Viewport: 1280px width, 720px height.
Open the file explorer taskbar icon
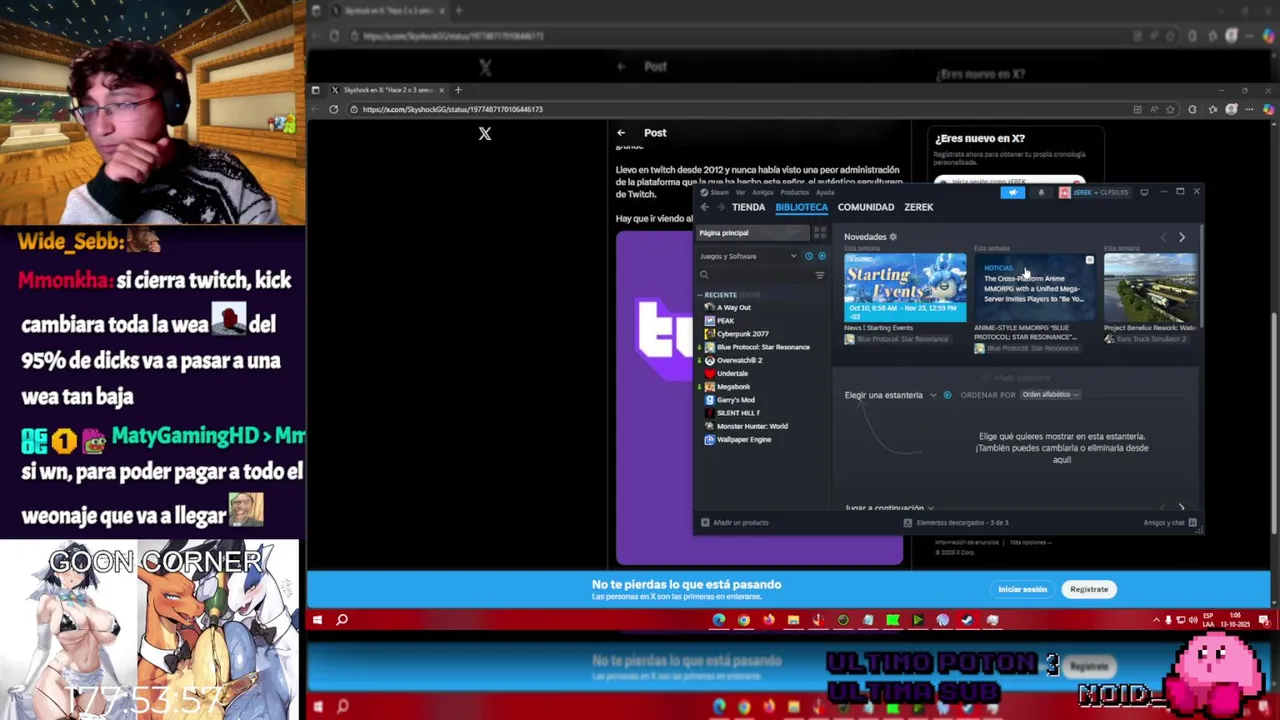[x=793, y=620]
